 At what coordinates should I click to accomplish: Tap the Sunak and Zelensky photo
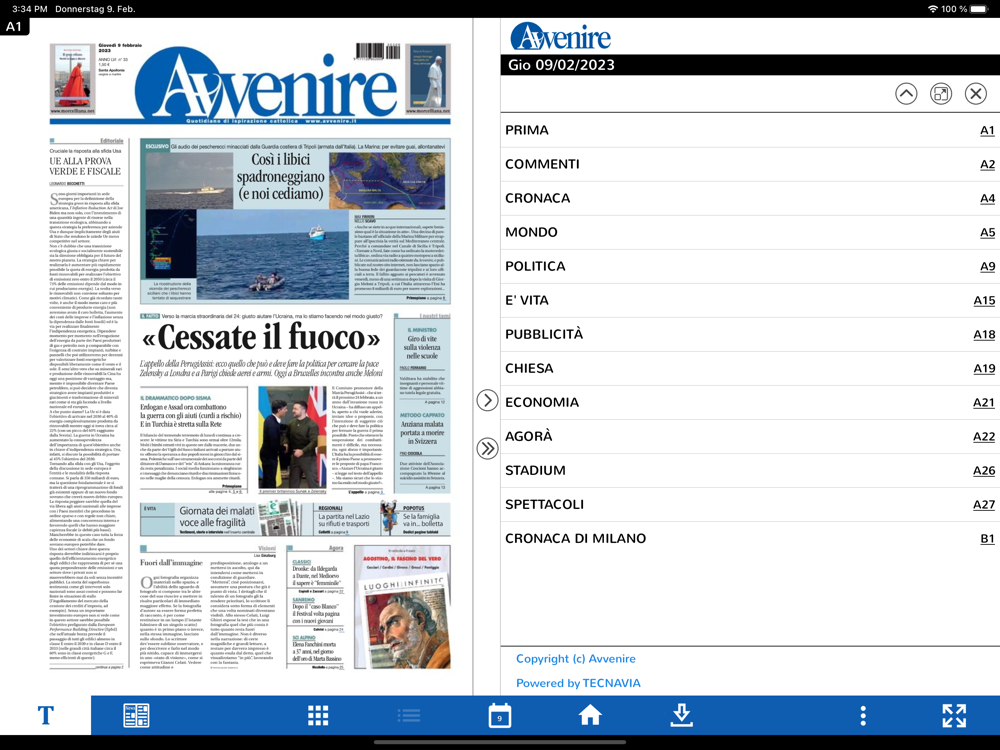coord(293,437)
